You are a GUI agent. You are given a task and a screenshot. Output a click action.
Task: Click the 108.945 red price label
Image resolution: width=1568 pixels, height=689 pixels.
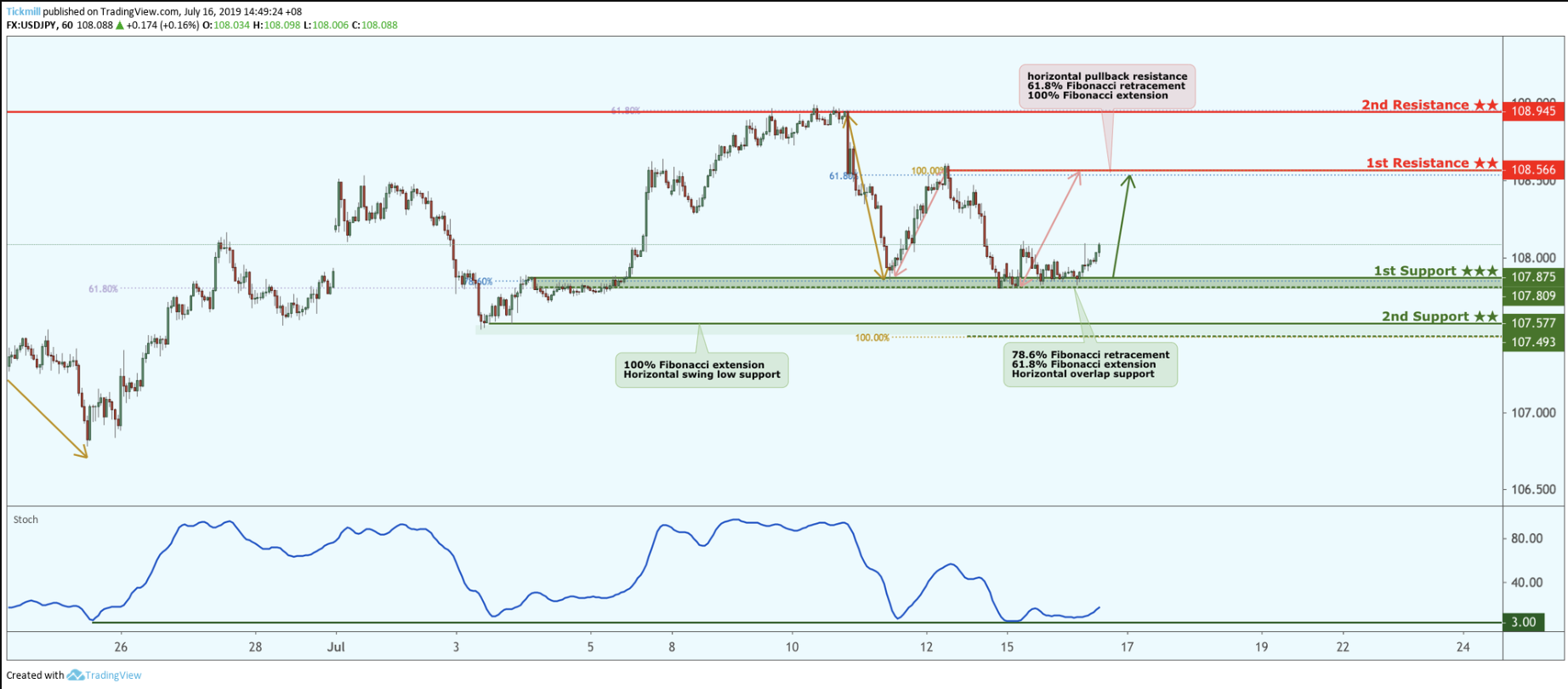click(x=1533, y=111)
